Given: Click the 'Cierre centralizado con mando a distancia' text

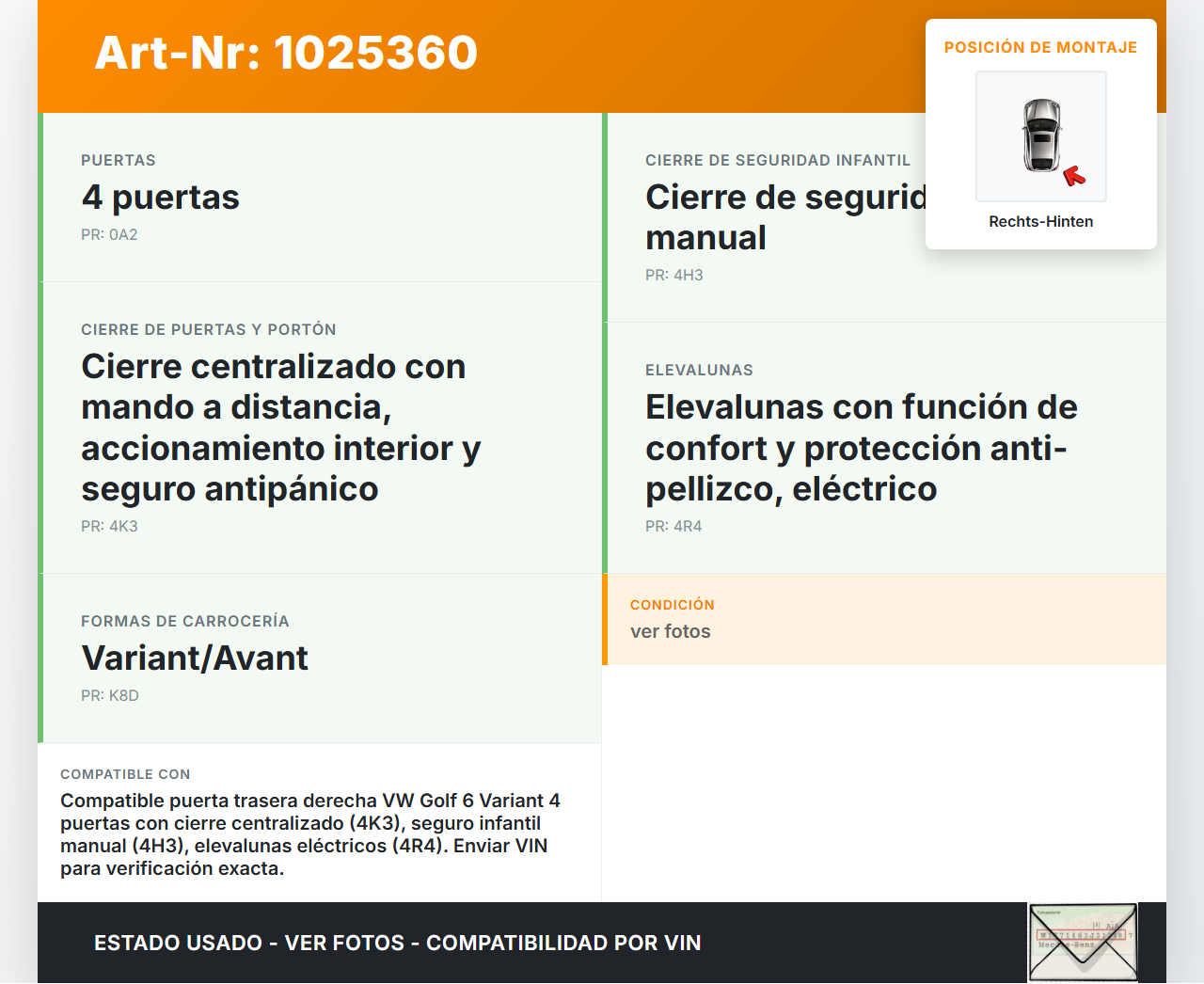Looking at the screenshot, I should pos(281,427).
